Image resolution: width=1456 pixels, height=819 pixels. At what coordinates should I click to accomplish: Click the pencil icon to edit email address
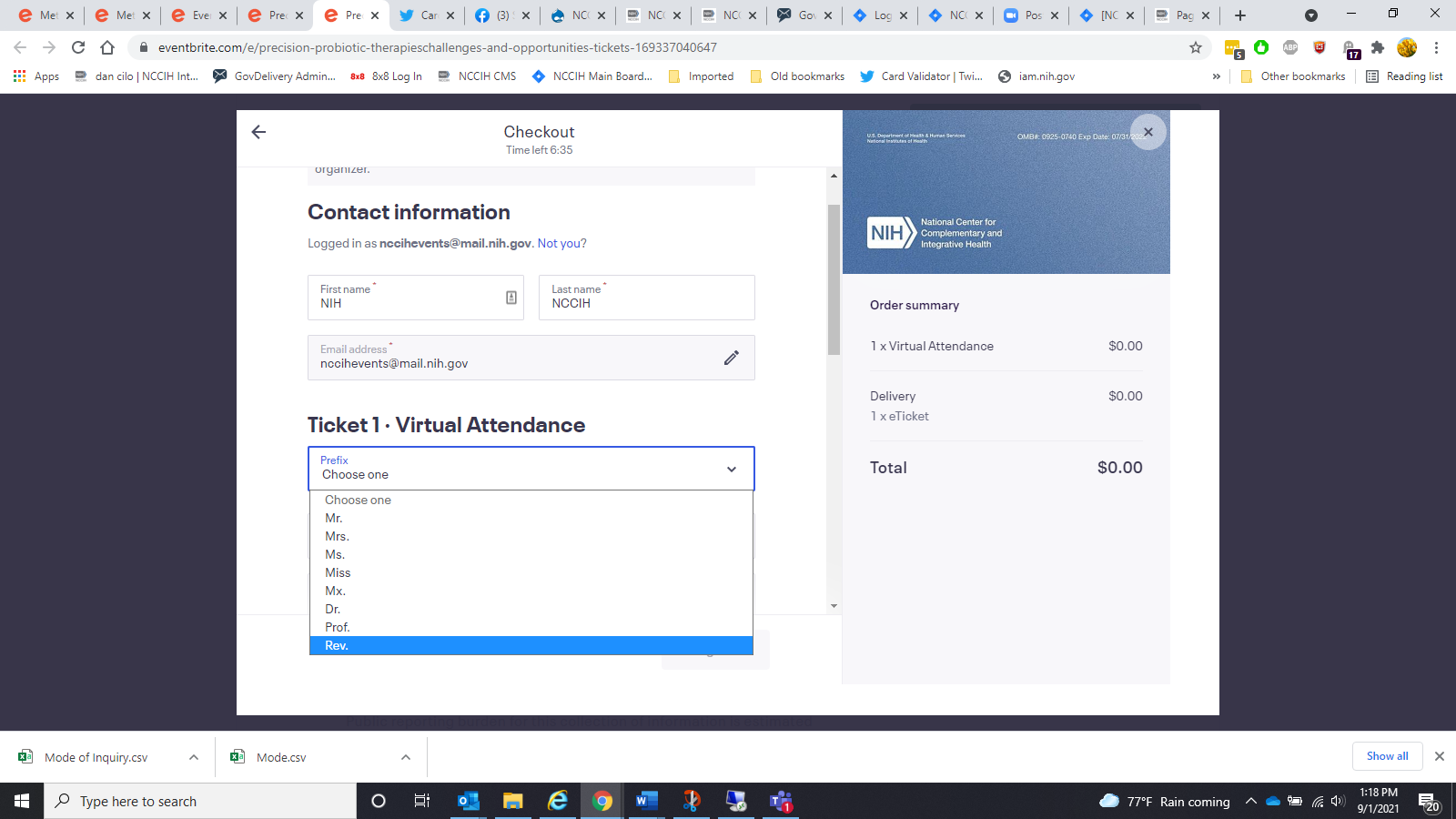point(731,358)
